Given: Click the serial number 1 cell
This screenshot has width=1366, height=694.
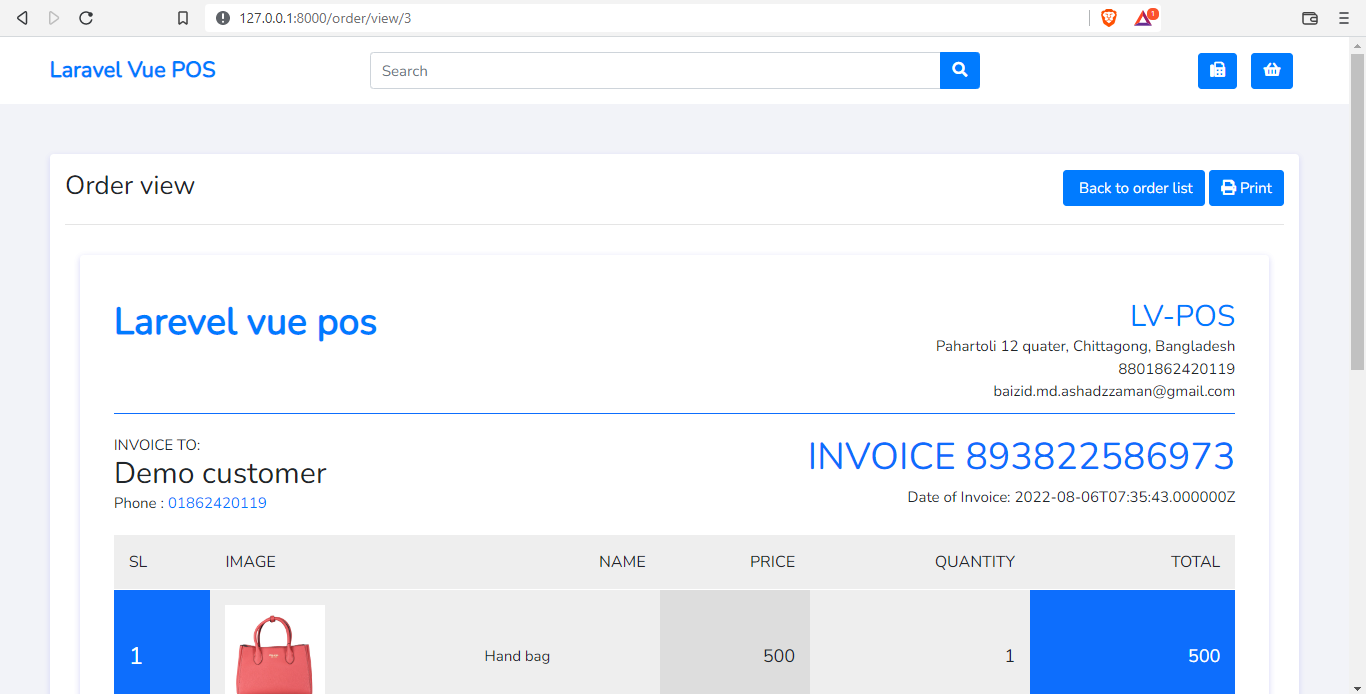Looking at the screenshot, I should coord(162,642).
